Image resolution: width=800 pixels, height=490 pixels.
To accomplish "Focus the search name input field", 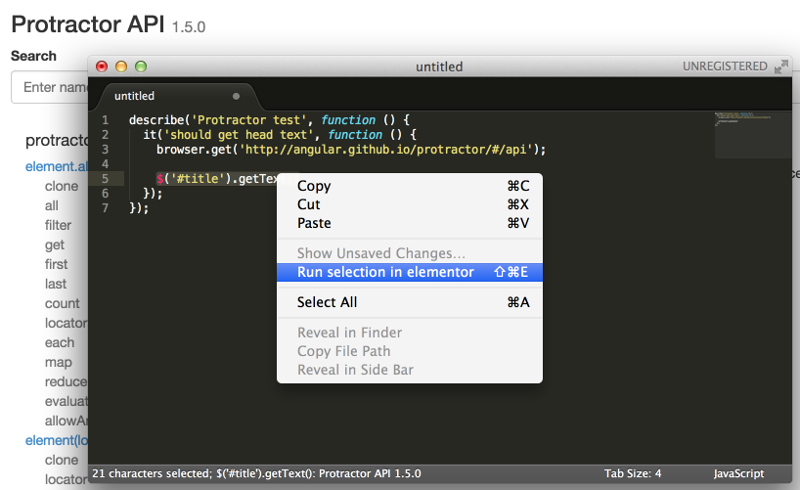I will pos(50,87).
